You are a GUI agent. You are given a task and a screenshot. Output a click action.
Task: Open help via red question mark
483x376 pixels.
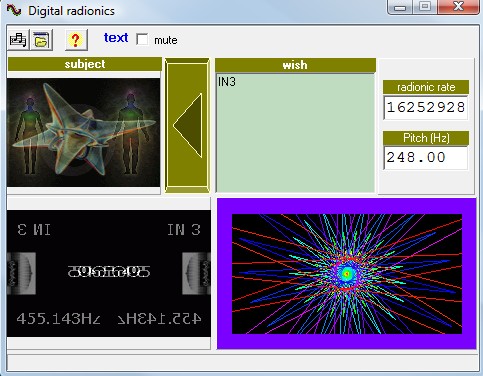click(x=76, y=40)
